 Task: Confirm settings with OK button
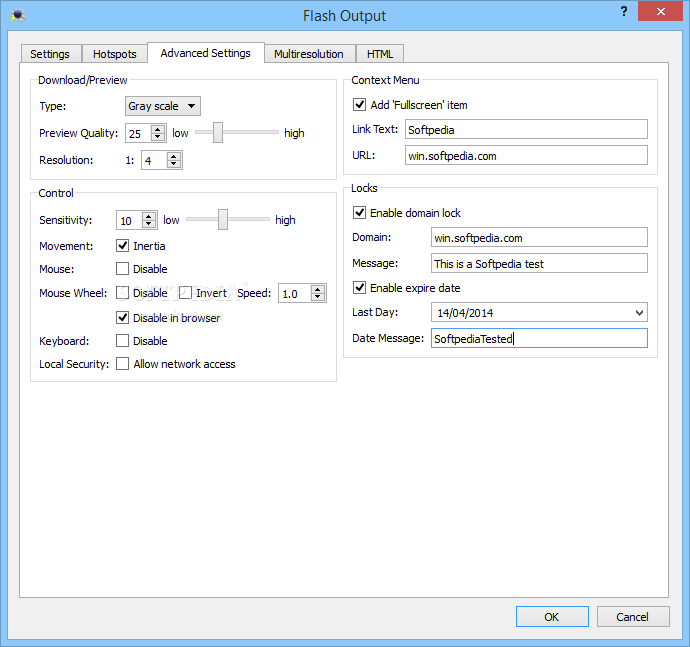point(552,617)
